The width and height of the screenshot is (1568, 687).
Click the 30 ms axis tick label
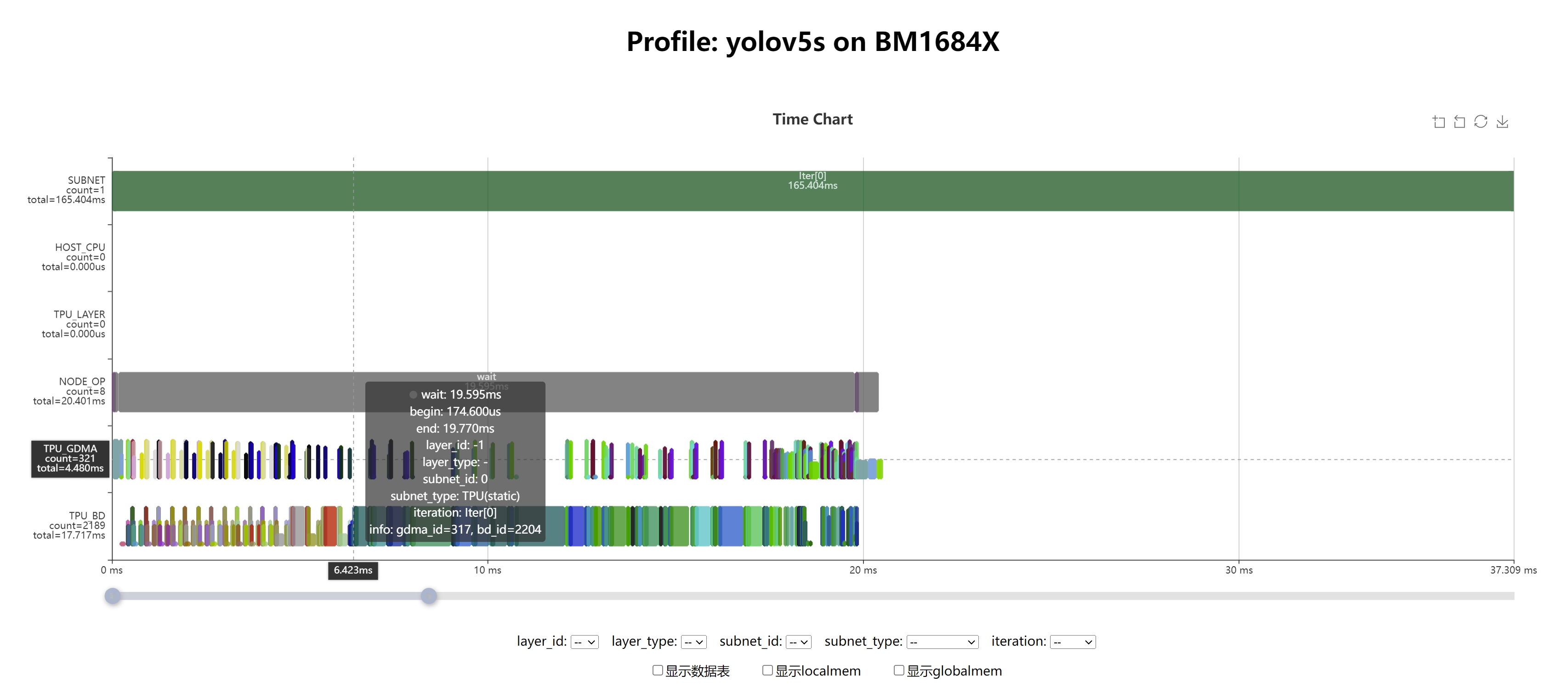point(1238,570)
